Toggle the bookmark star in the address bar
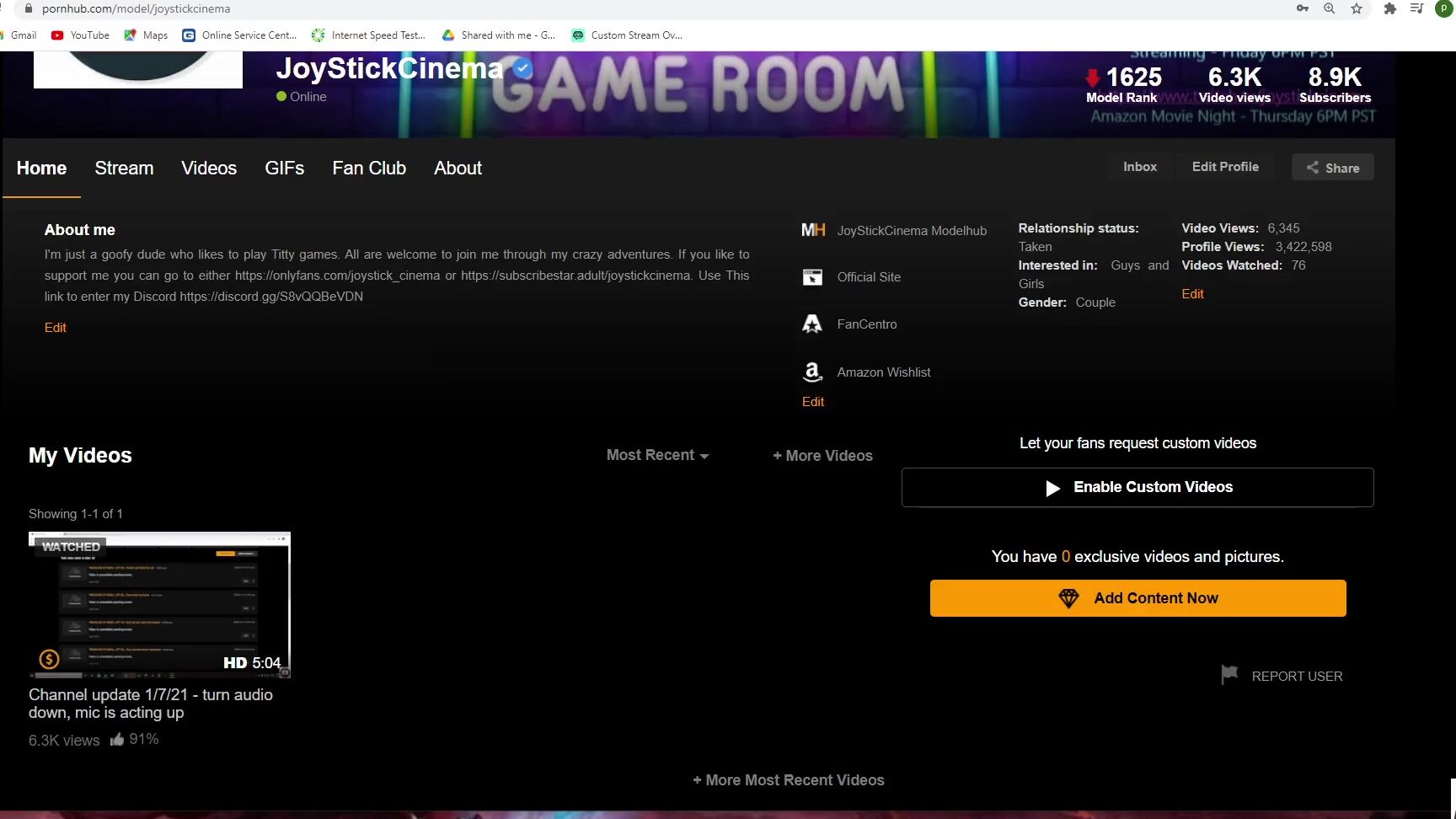The width and height of the screenshot is (1456, 819). 1357,8
